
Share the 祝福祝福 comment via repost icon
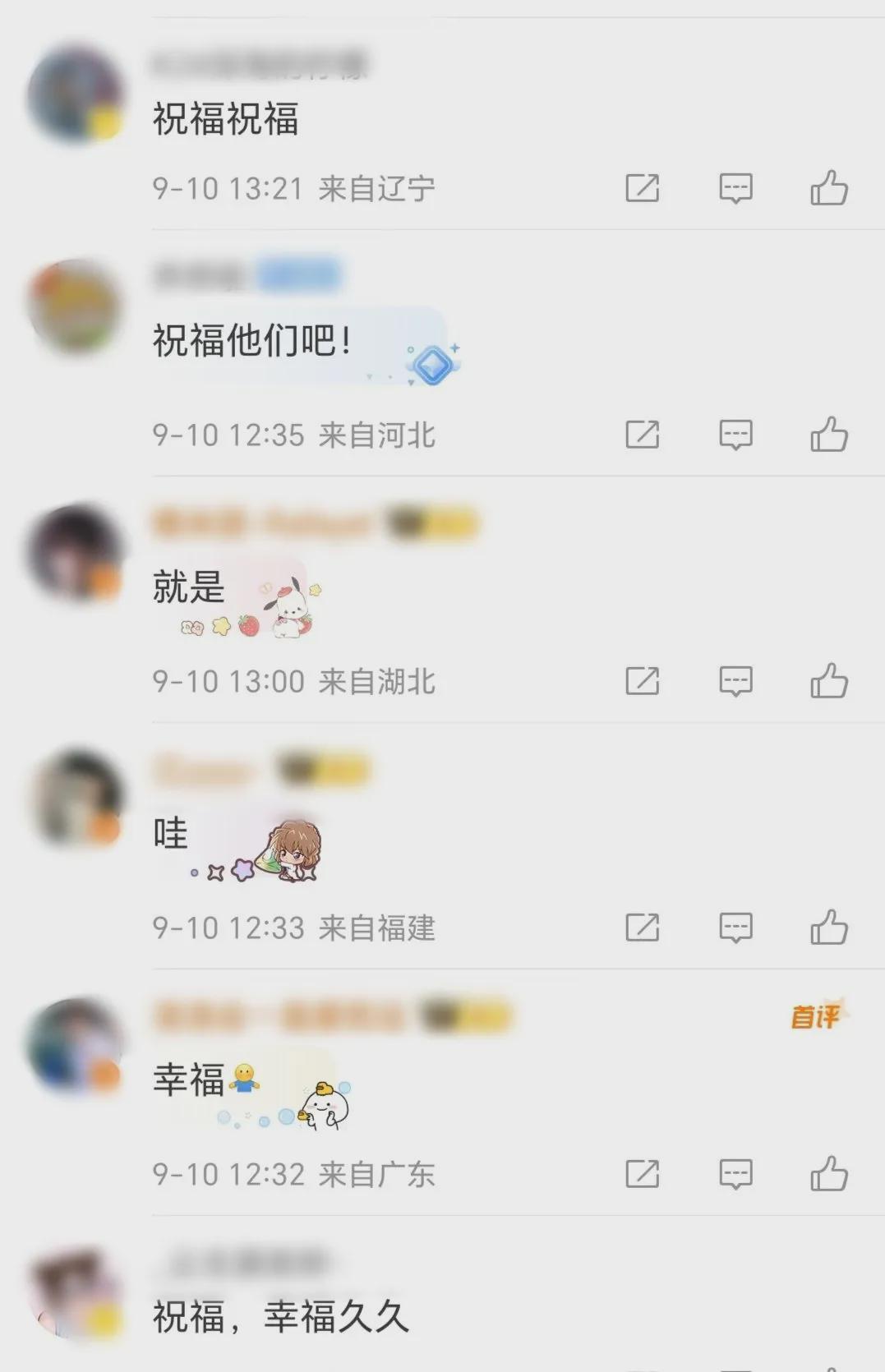642,188
